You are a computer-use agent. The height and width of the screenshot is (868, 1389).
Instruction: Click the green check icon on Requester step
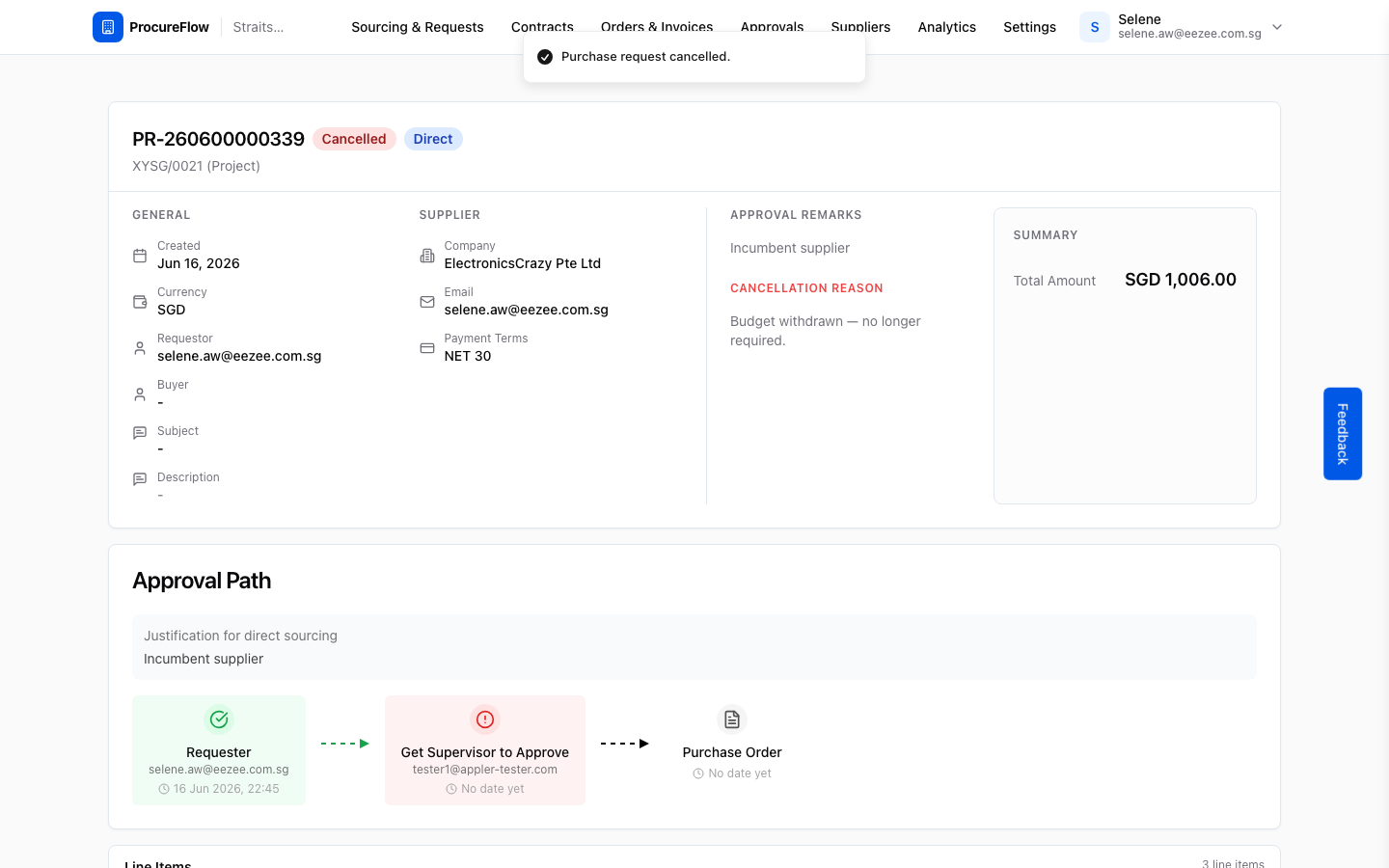click(x=219, y=719)
